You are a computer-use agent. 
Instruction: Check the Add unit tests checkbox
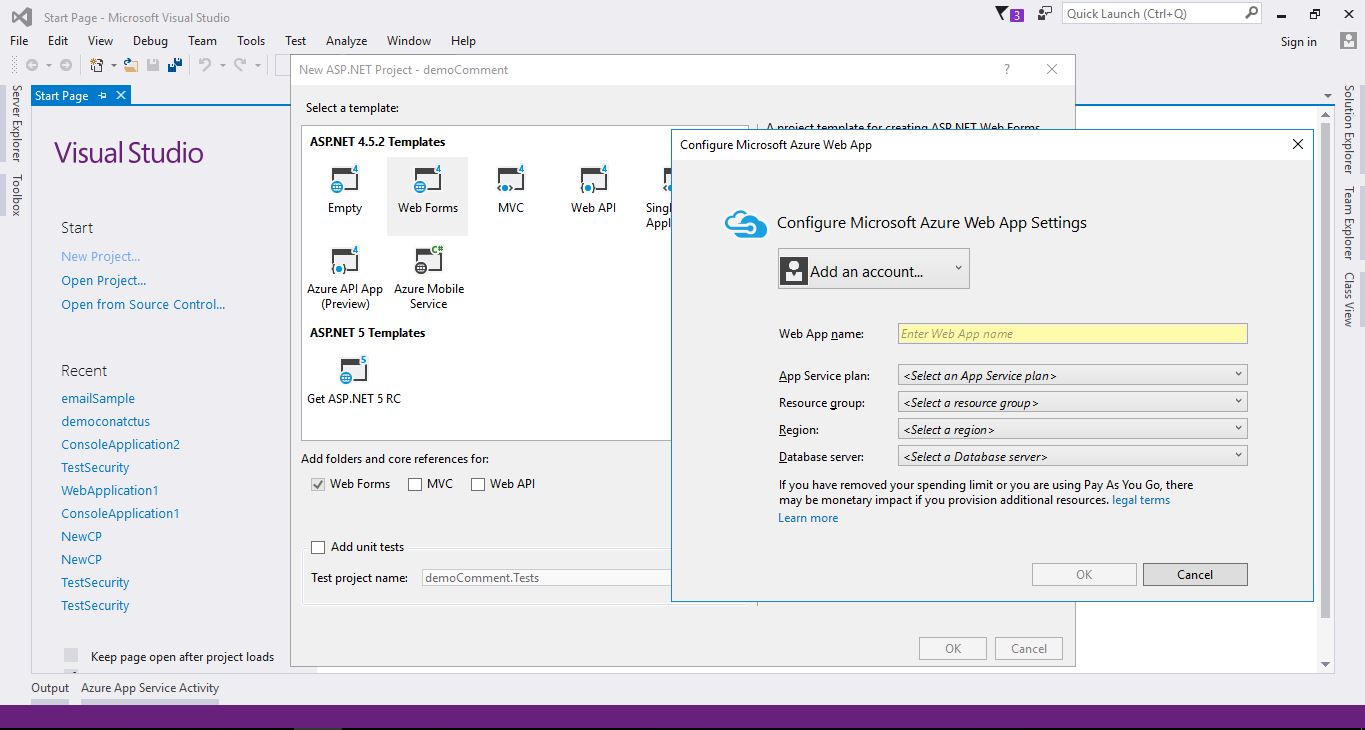coord(318,547)
